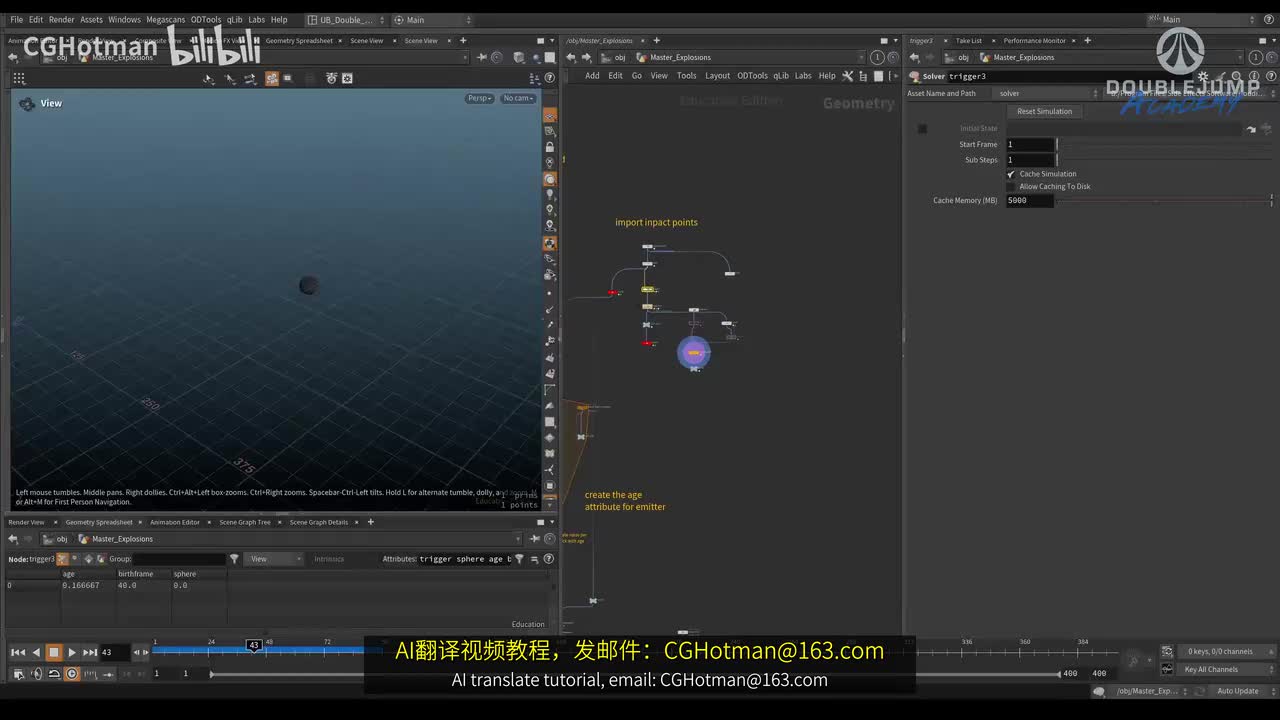Click obj path segment in network editor

(x=620, y=58)
